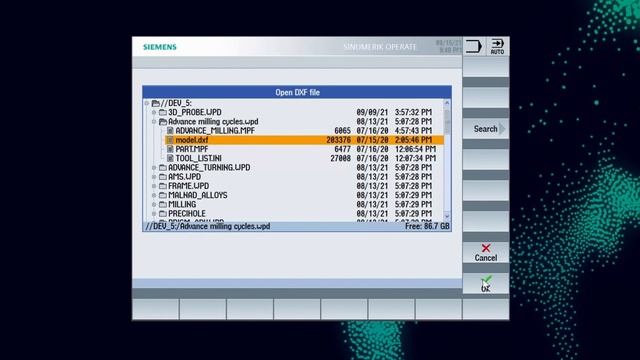Viewport: 640px width, 360px height.
Task: Collapse the //DEV_5: root node
Action: 147,103
